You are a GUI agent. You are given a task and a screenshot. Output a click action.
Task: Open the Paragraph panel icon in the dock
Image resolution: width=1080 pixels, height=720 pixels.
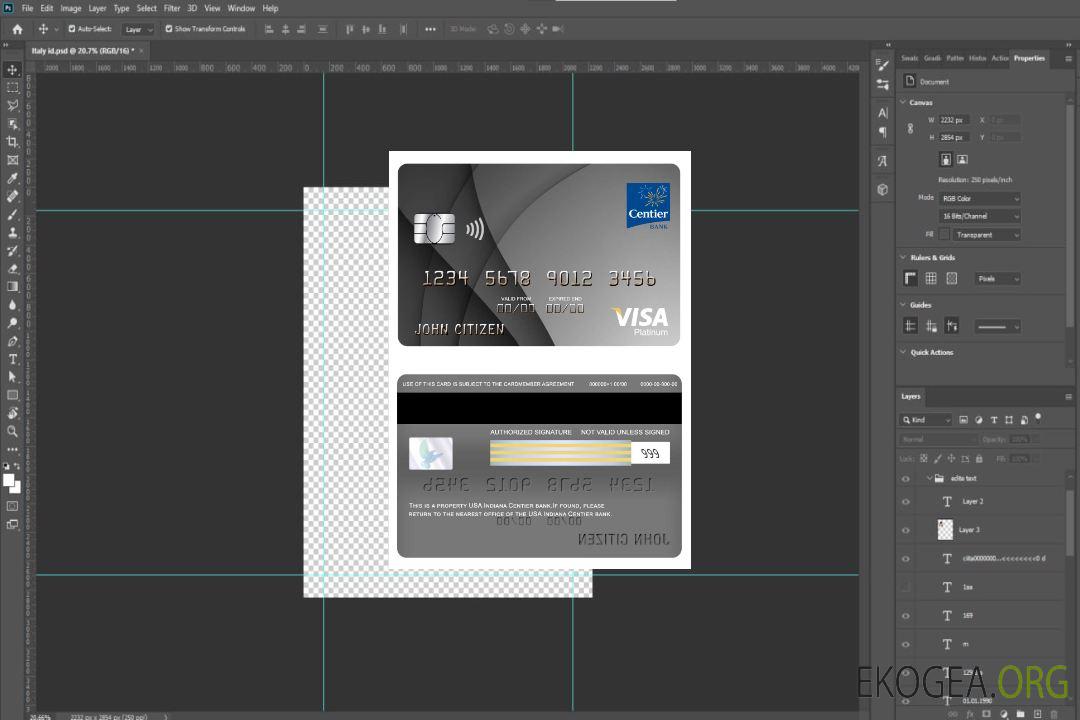[883, 132]
